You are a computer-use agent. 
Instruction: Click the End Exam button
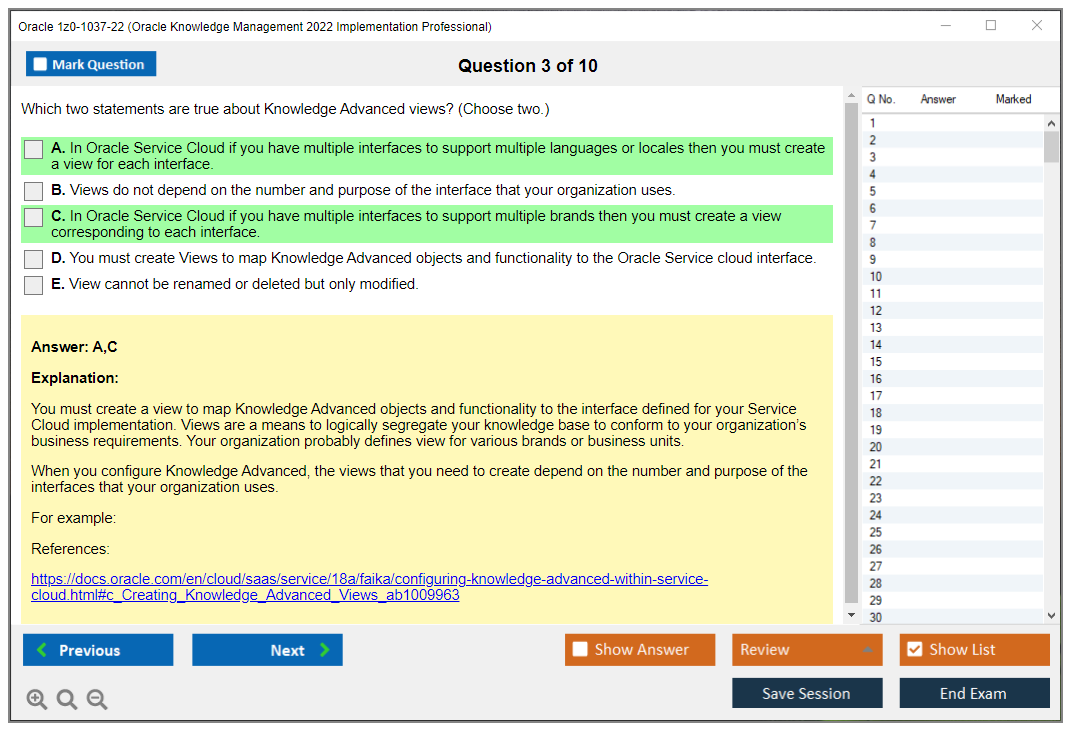(974, 693)
